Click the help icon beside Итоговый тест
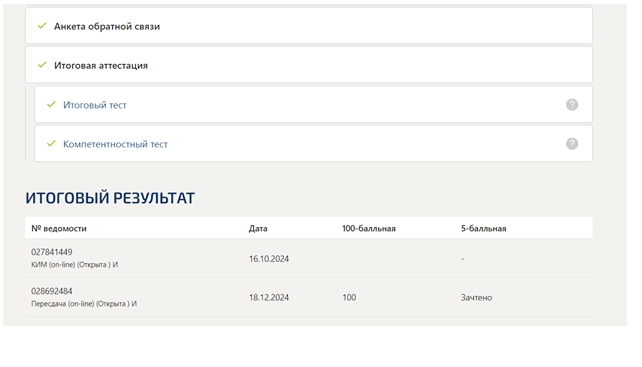This screenshot has width=642, height=367. 572,105
